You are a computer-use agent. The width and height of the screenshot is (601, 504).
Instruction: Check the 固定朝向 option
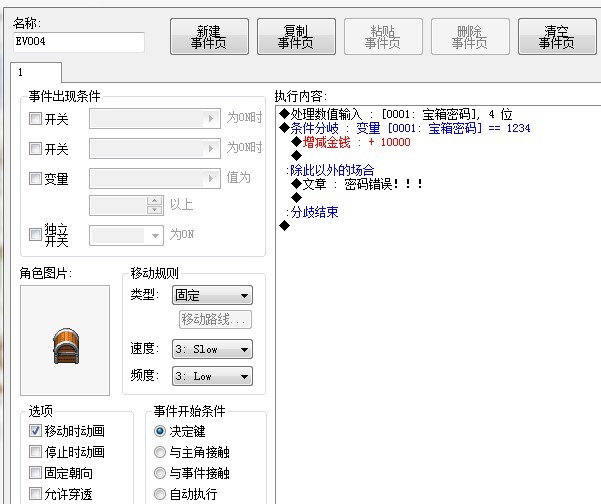(35, 473)
